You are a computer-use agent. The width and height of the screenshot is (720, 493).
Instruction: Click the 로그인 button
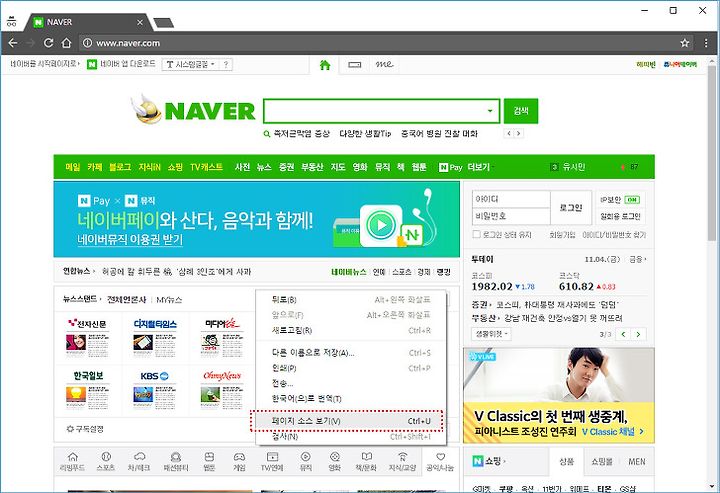pos(571,207)
